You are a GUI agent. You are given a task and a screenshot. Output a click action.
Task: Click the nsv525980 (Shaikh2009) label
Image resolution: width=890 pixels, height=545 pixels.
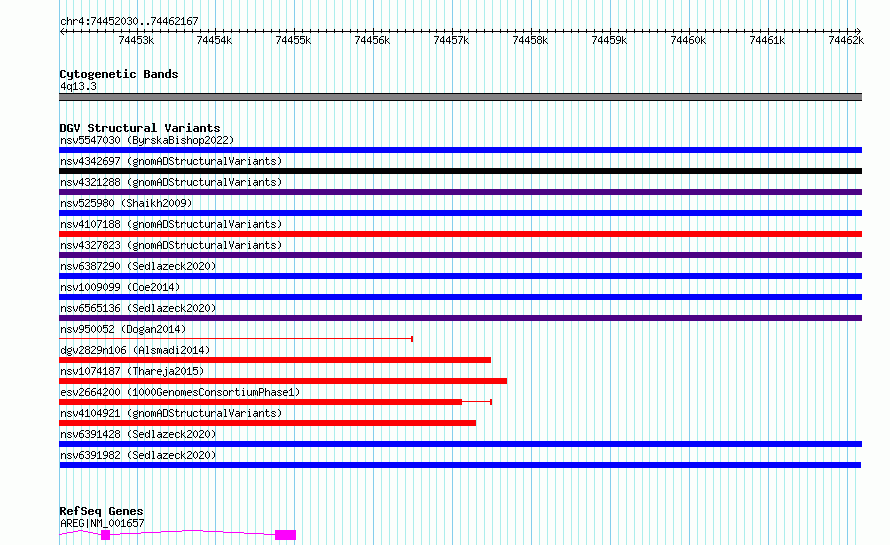click(126, 203)
